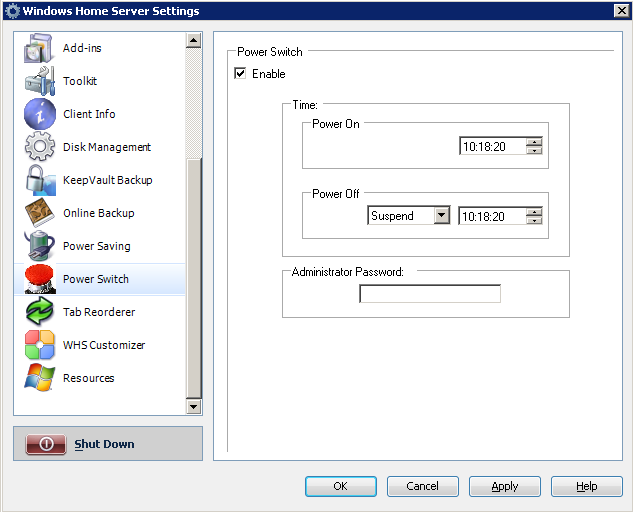
Task: Select the red Power Switch button icon
Action: click(39, 279)
